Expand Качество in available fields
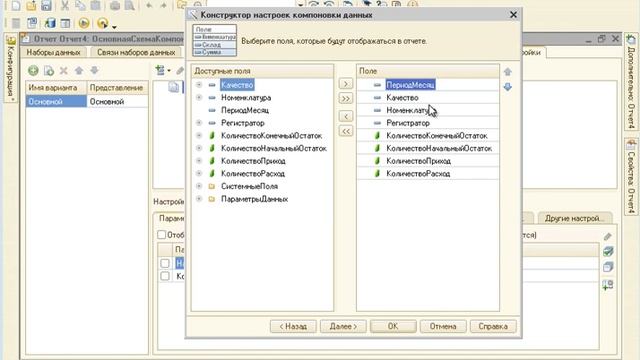640x360 pixels. pyautogui.click(x=199, y=85)
